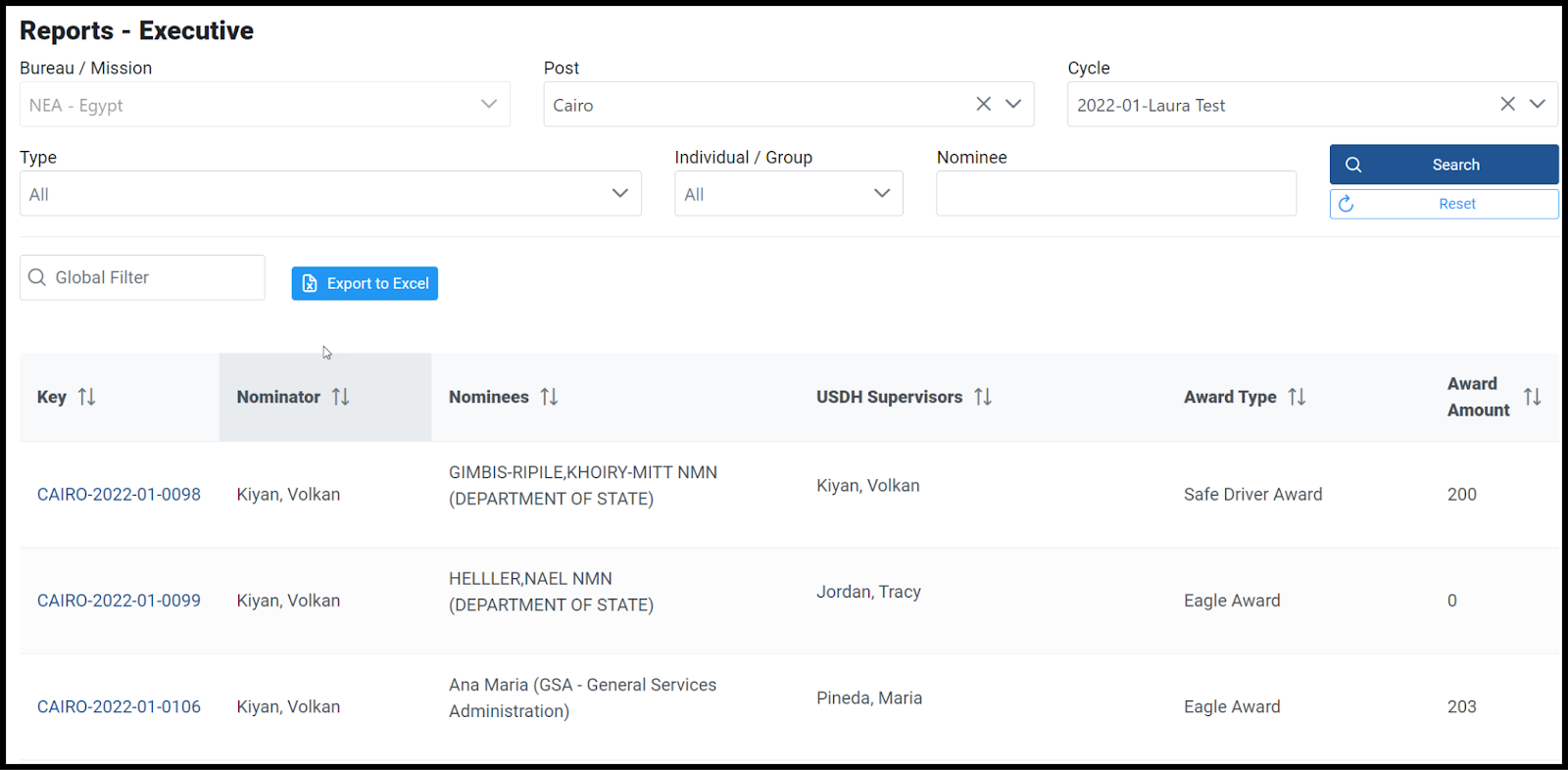
Task: Click Kiyan, Volkan supervisor in row 0098
Action: click(x=868, y=486)
